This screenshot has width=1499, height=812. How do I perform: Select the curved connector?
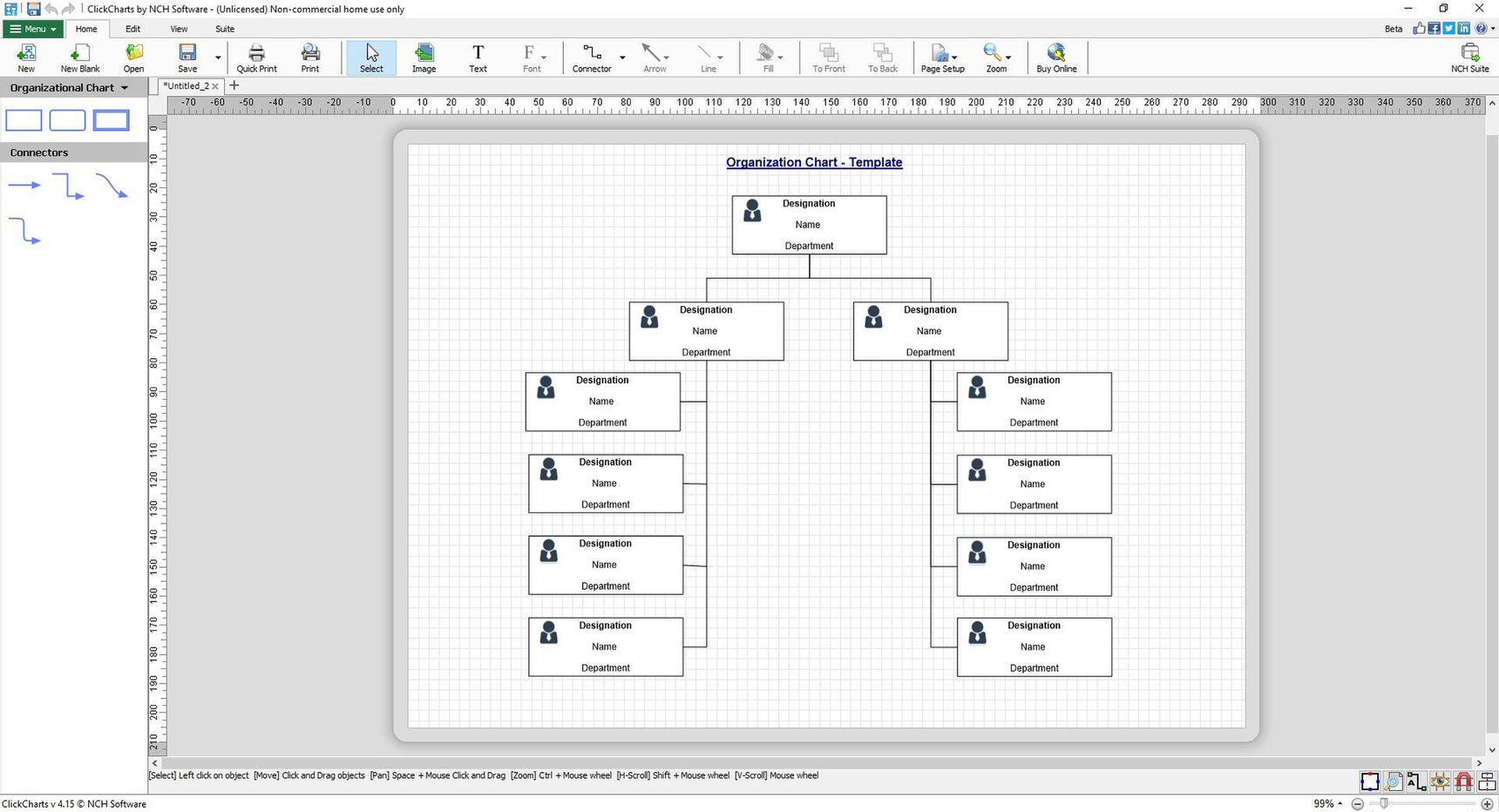[112, 186]
